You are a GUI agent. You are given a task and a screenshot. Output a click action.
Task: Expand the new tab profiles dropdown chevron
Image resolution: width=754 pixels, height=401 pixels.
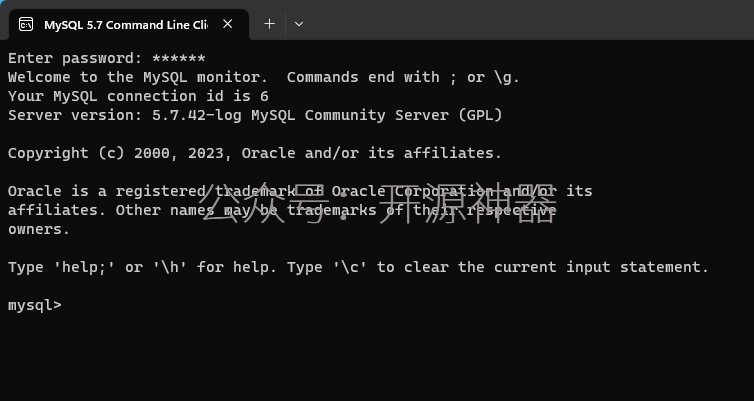299,24
